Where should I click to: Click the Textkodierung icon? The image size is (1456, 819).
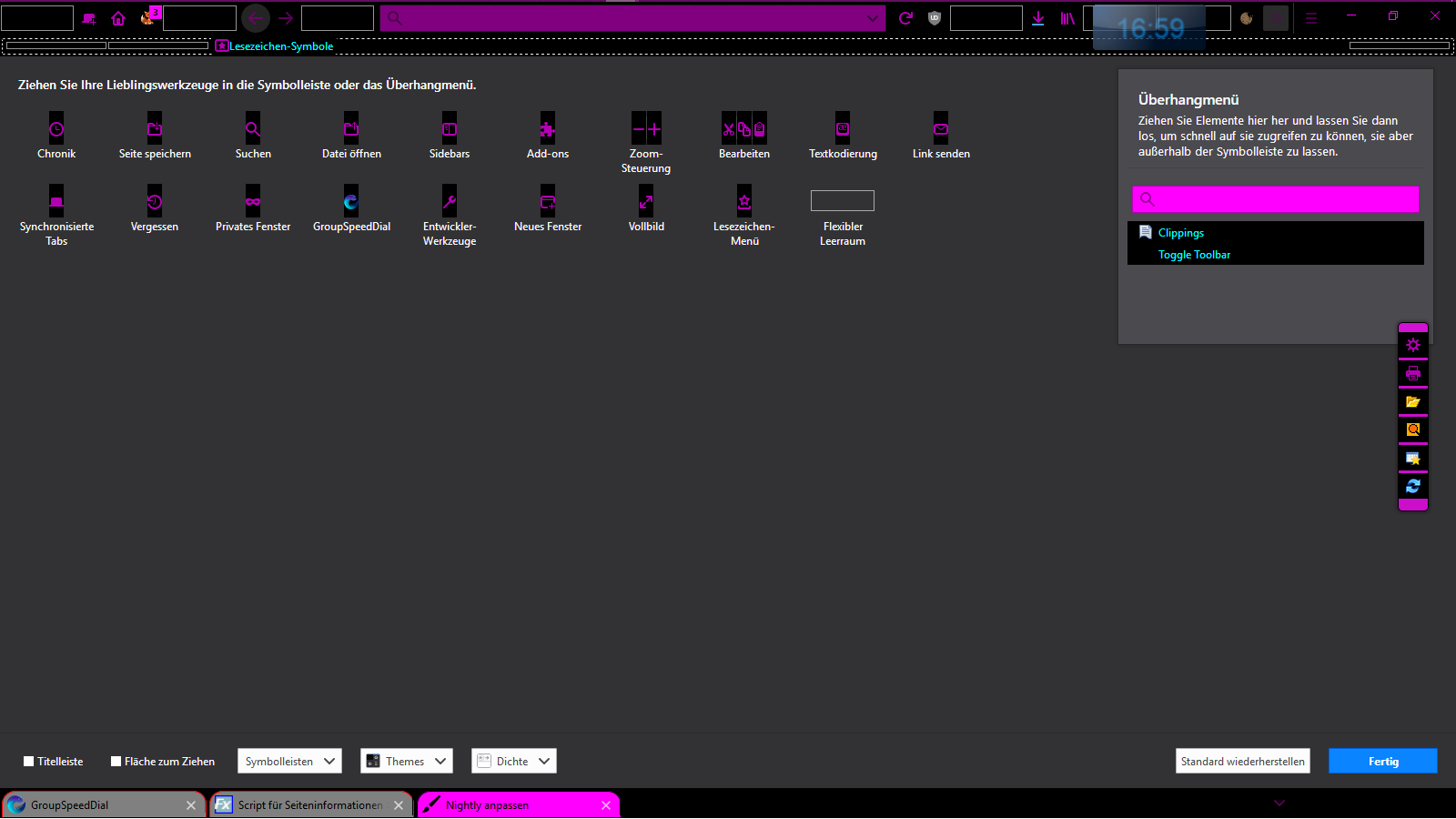coord(843,129)
